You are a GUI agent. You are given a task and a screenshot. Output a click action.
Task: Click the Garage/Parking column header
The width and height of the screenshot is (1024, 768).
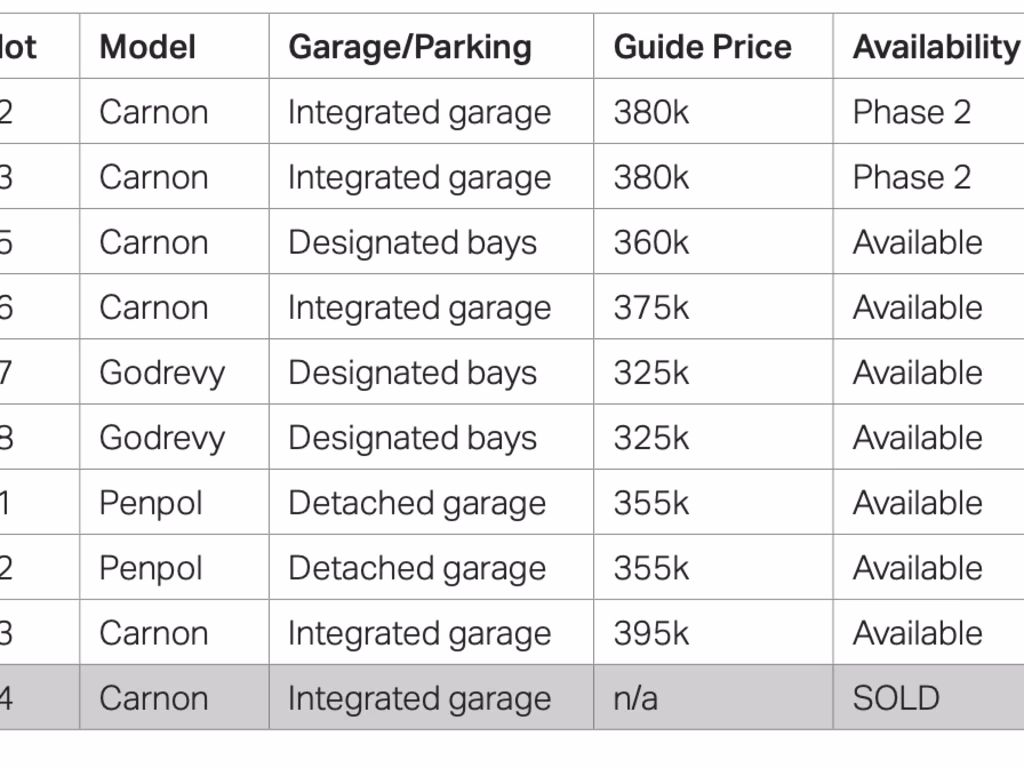(409, 47)
